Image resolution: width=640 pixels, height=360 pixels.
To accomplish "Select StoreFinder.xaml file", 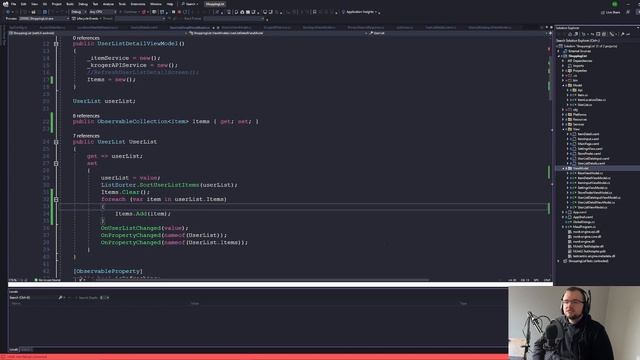I will [589, 154].
